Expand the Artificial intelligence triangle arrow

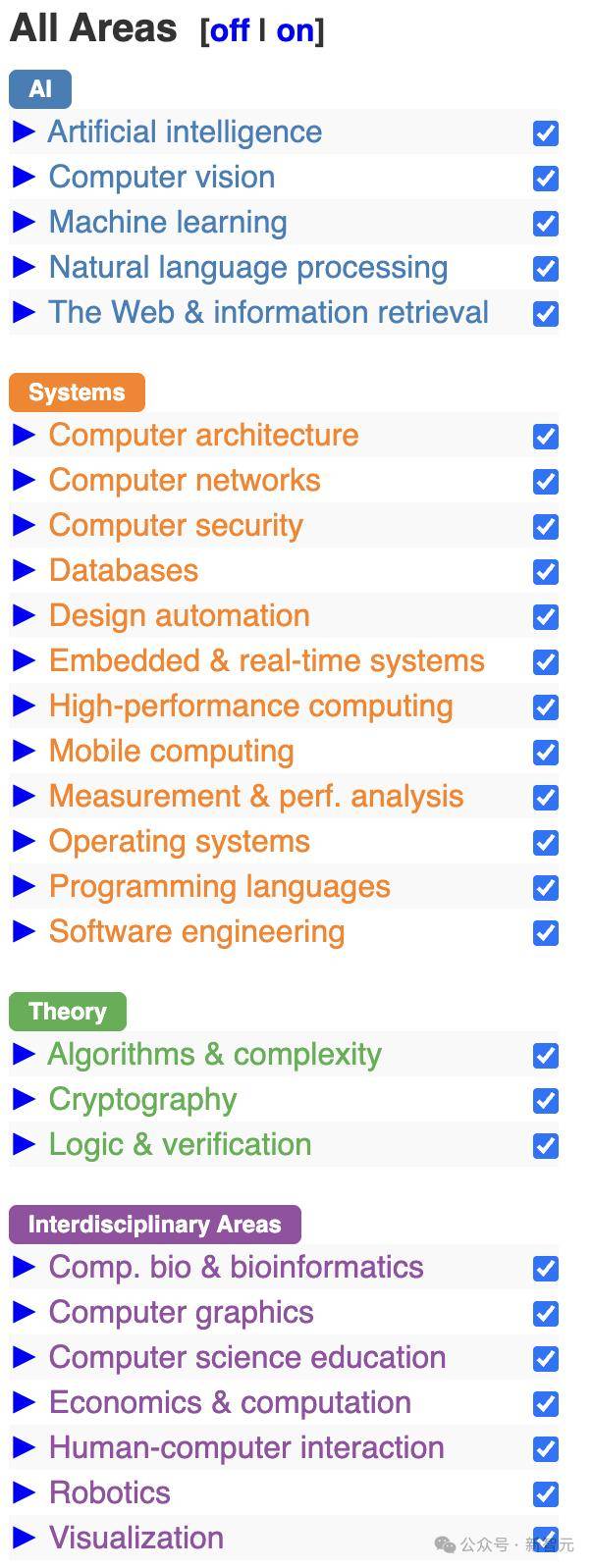coord(24,131)
